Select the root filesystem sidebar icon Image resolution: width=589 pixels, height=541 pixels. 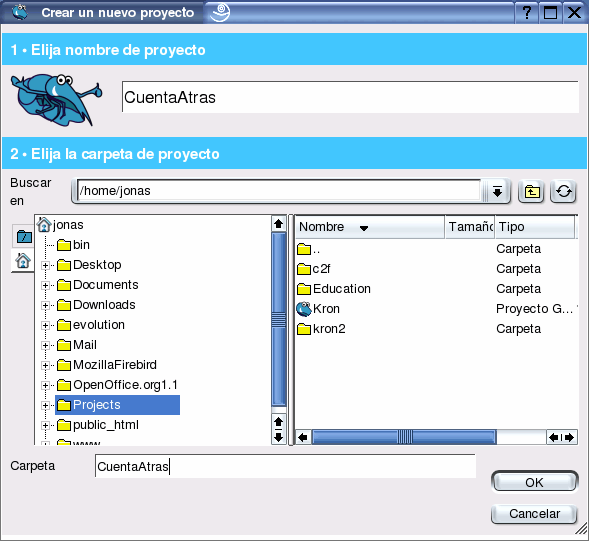[x=24, y=237]
